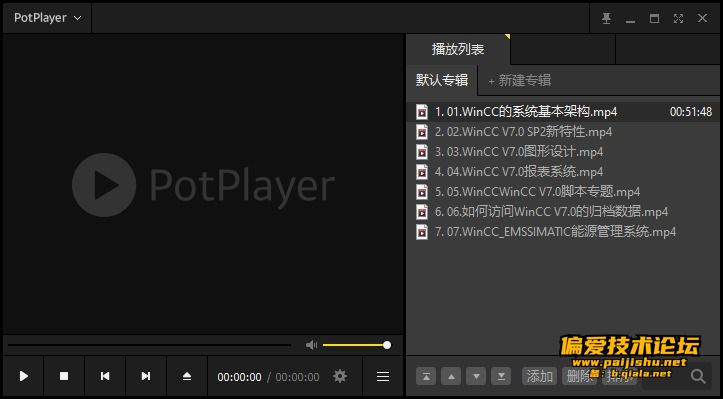The height and width of the screenshot is (399, 723).
Task: Click the 00:51:48 duration of item 1
Action: 691,112
